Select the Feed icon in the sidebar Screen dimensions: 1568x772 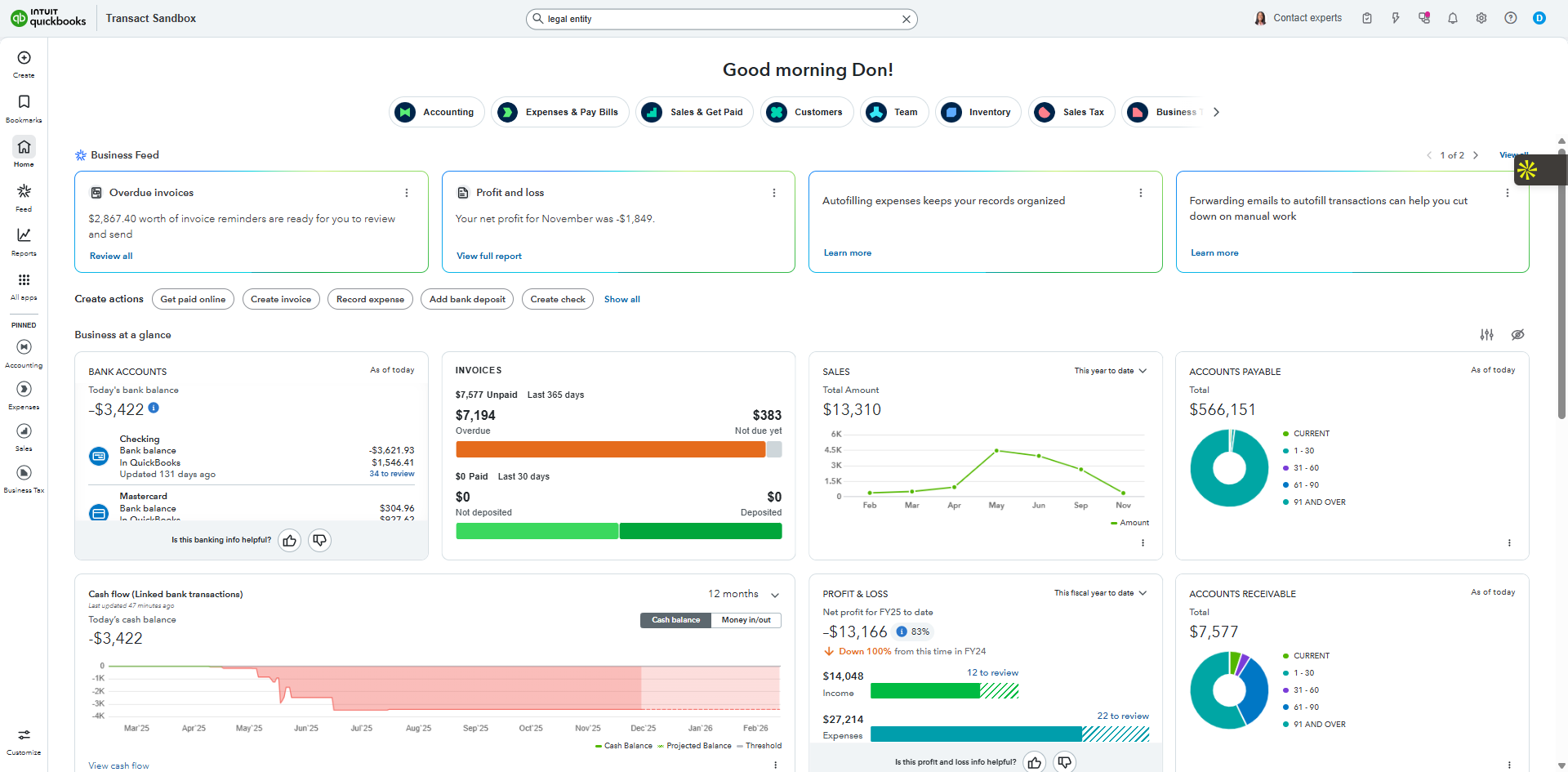(24, 194)
